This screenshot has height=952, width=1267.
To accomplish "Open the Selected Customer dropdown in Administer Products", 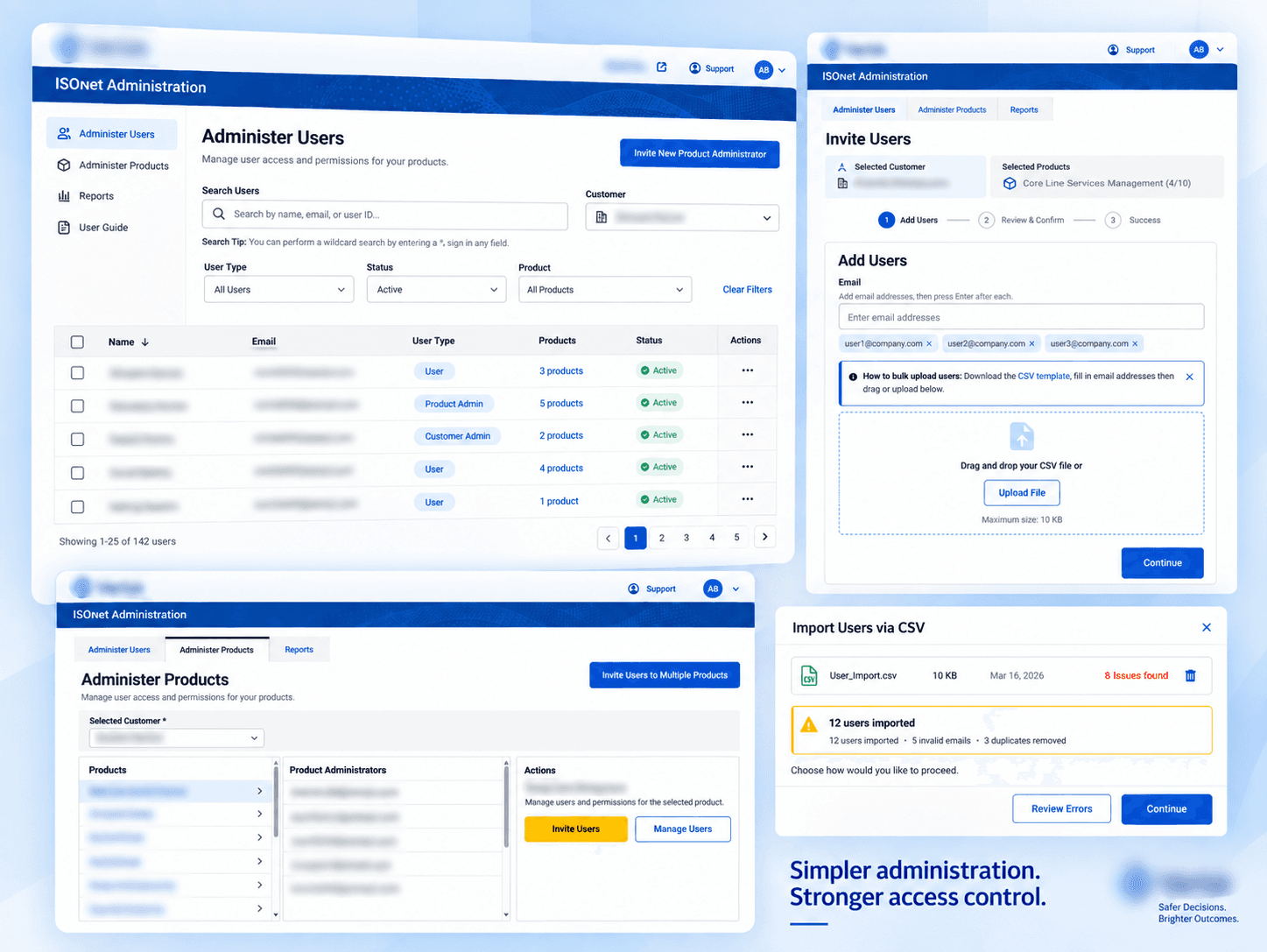I will pyautogui.click(x=176, y=738).
